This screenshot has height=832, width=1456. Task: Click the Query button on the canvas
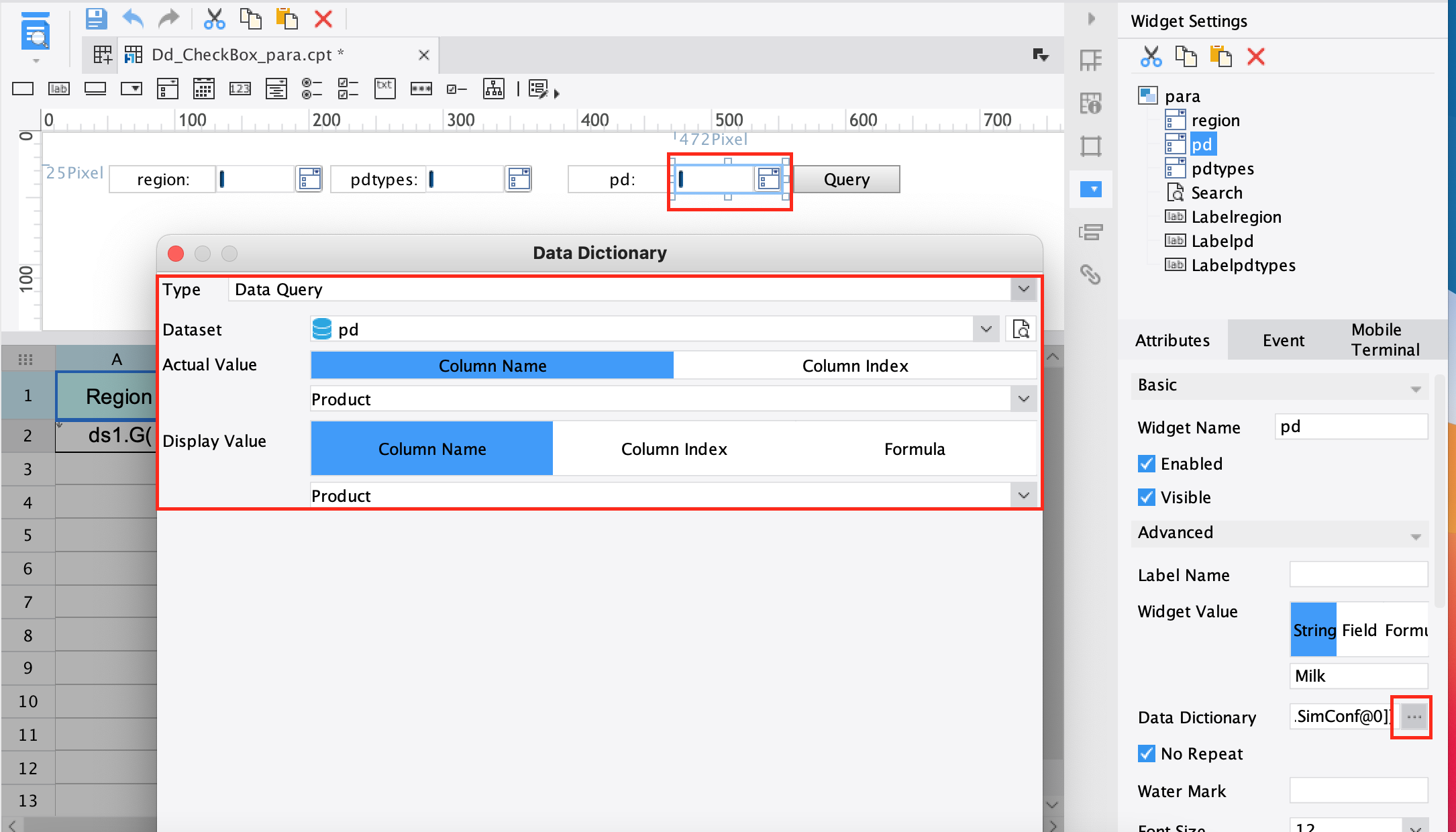[x=846, y=179]
